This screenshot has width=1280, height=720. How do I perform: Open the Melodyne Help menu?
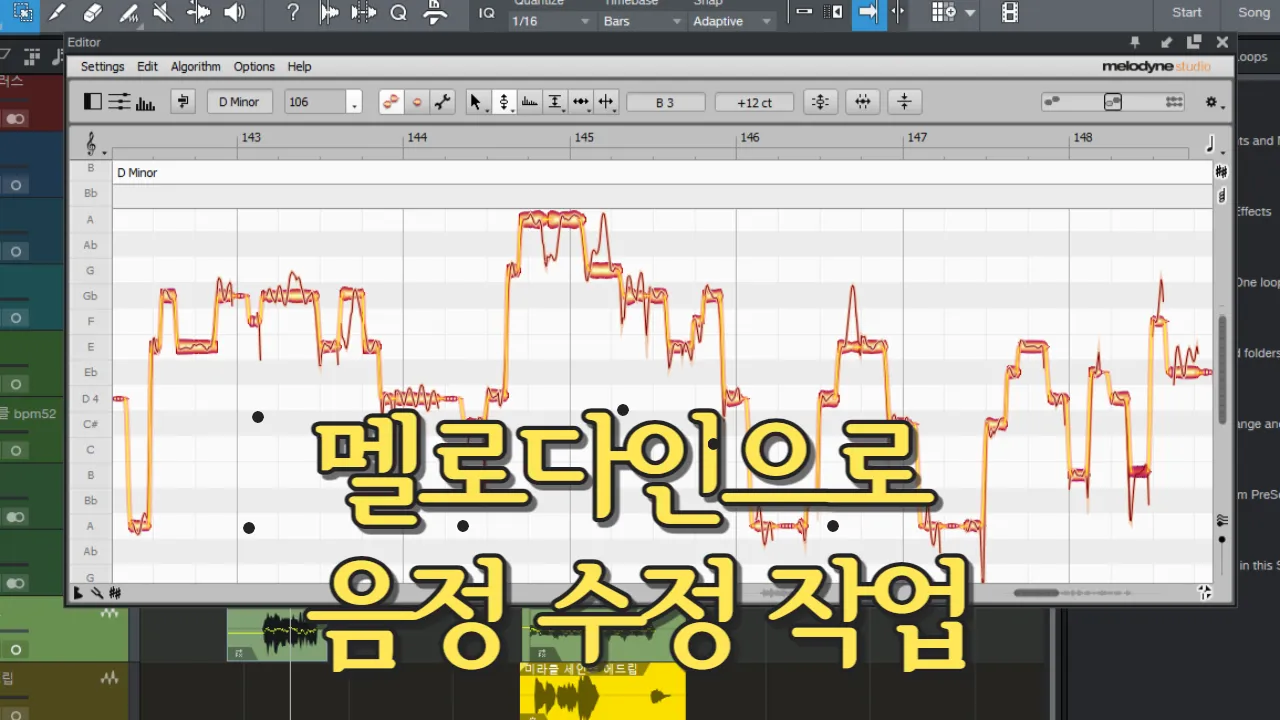(x=299, y=67)
